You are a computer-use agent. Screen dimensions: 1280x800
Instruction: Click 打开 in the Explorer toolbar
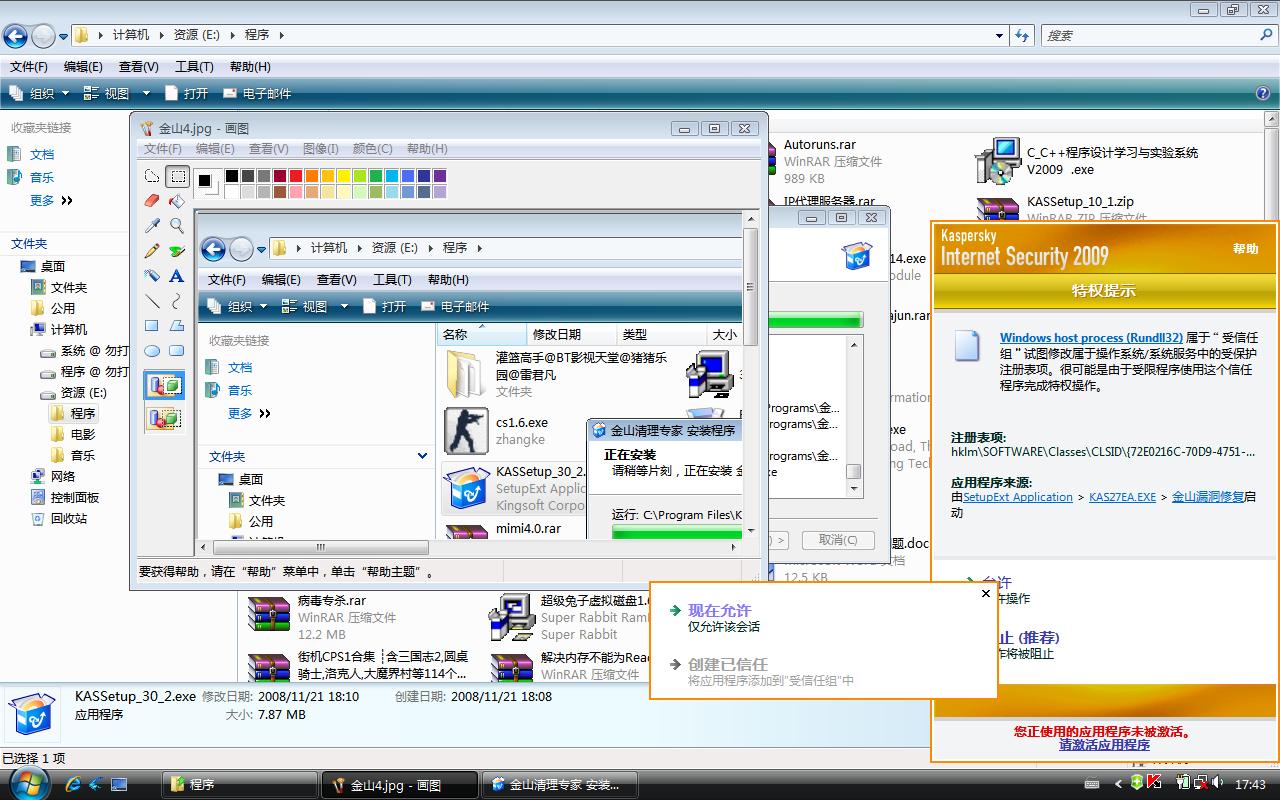pyautogui.click(x=186, y=93)
